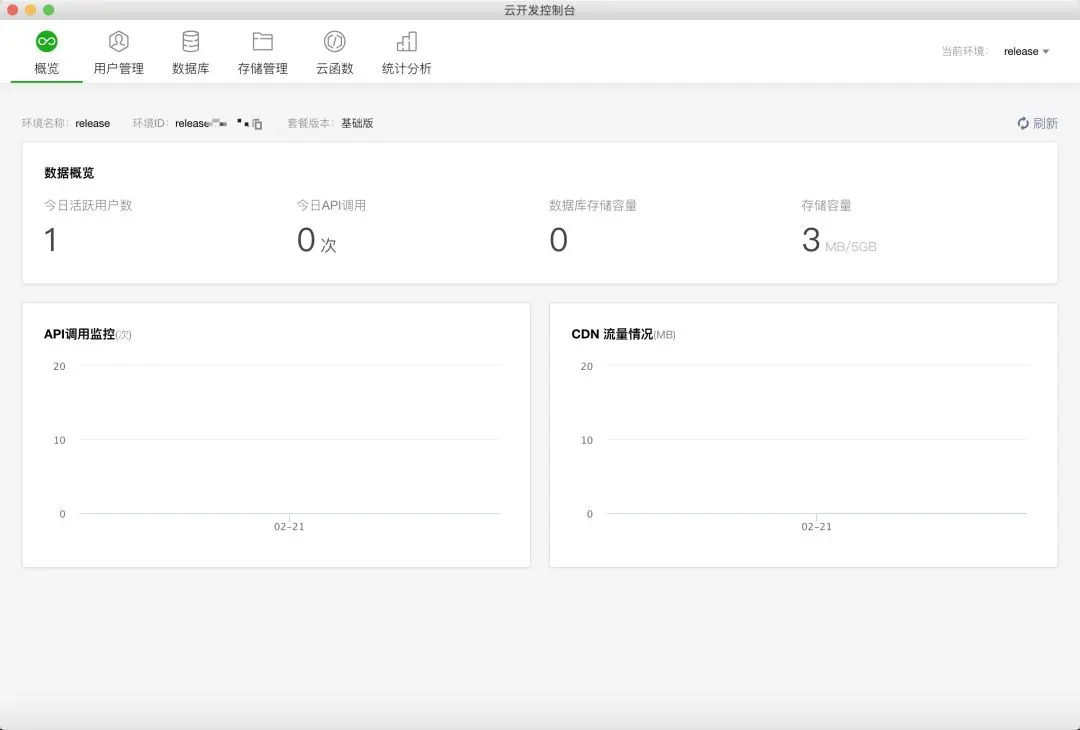Viewport: 1080px width, 730px height.
Task: Click the circular refresh arrow icon
Action: (x=1023, y=123)
